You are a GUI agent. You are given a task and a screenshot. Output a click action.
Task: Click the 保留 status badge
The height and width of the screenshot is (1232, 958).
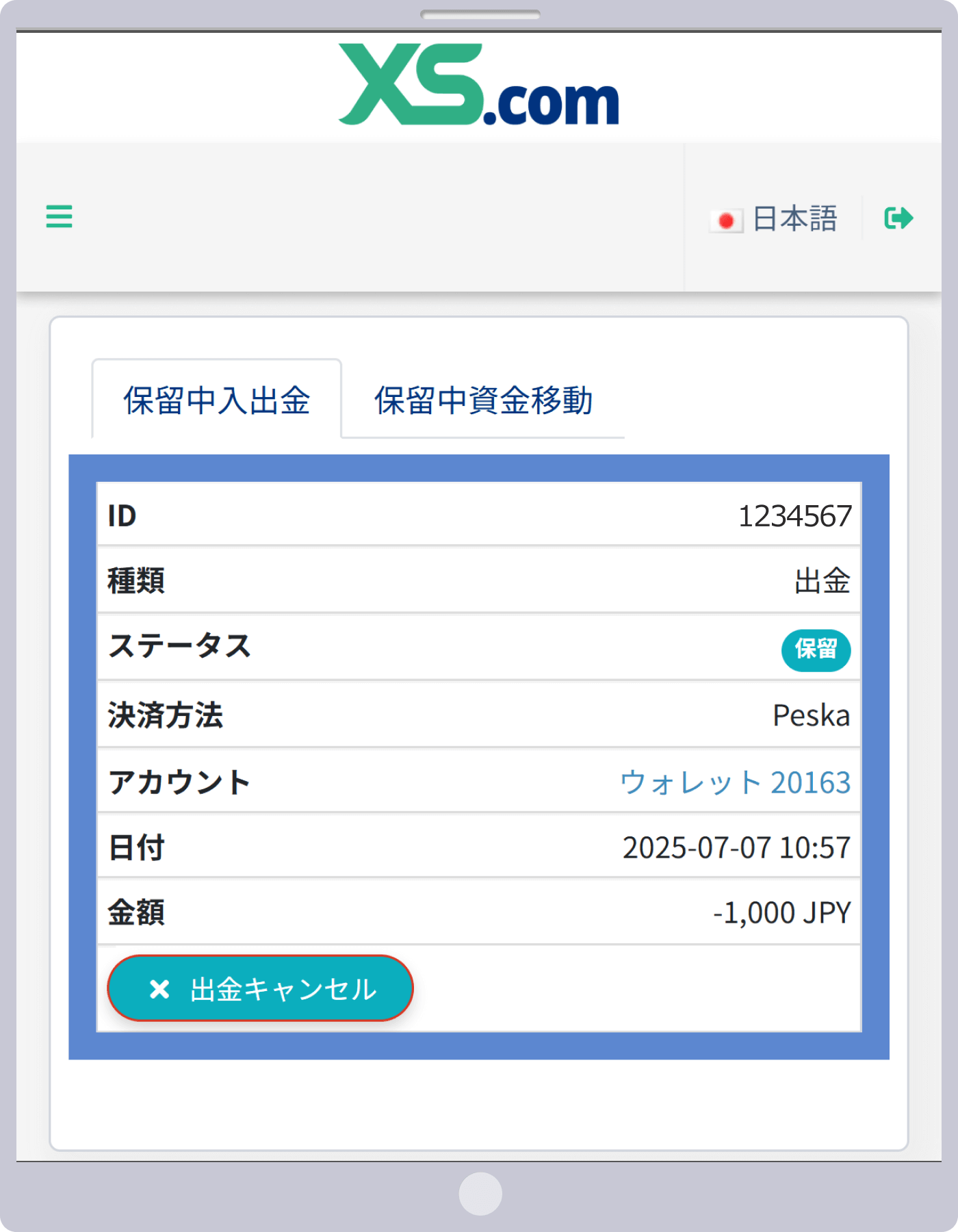[816, 650]
